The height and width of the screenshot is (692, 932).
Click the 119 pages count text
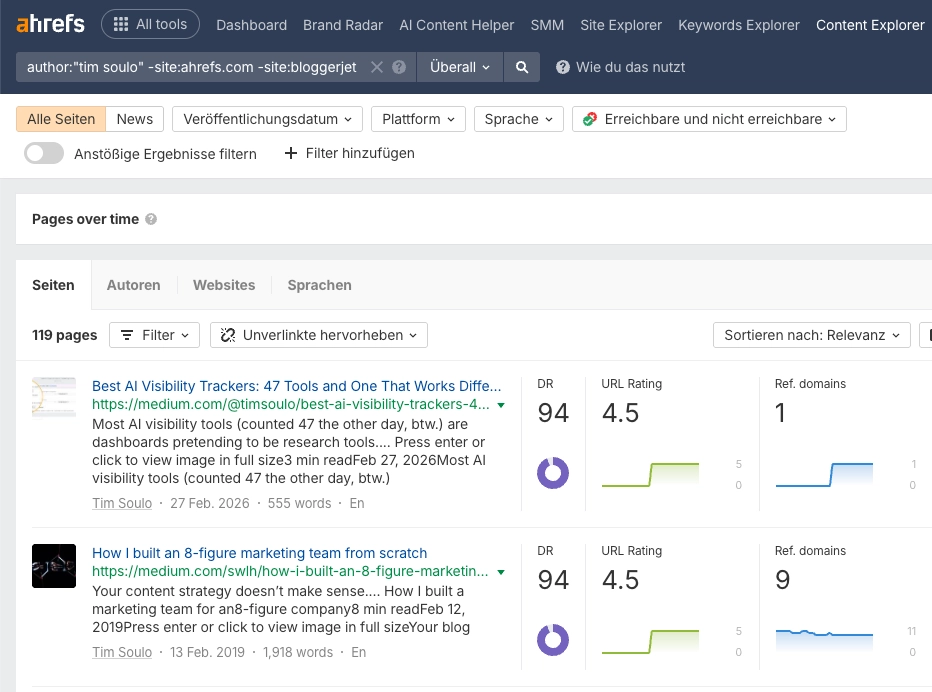coord(65,335)
